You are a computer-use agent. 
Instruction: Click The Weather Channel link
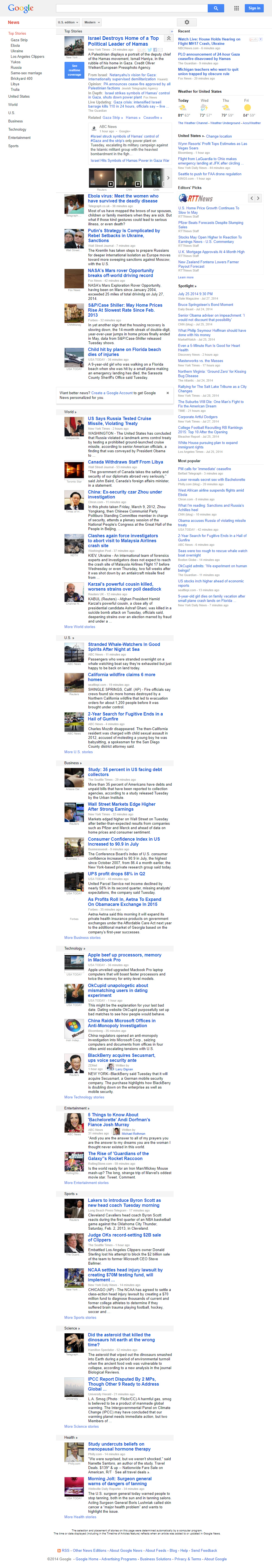pos(193,123)
